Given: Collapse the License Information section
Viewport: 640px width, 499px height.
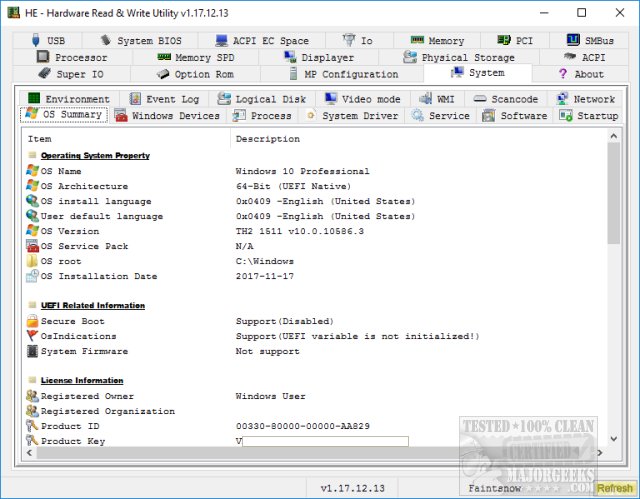Looking at the screenshot, I should 32,380.
